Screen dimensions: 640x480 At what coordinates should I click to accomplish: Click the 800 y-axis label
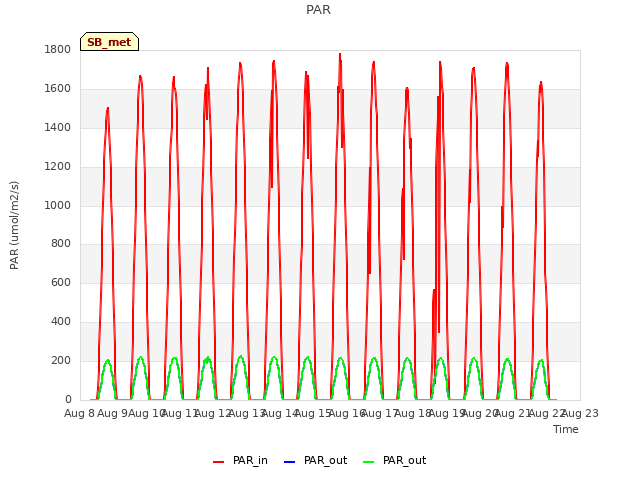tap(61, 244)
